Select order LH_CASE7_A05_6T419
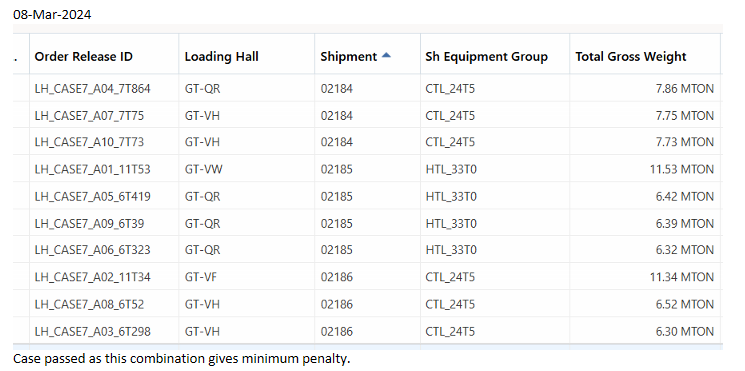The width and height of the screenshot is (745, 371). click(x=93, y=196)
